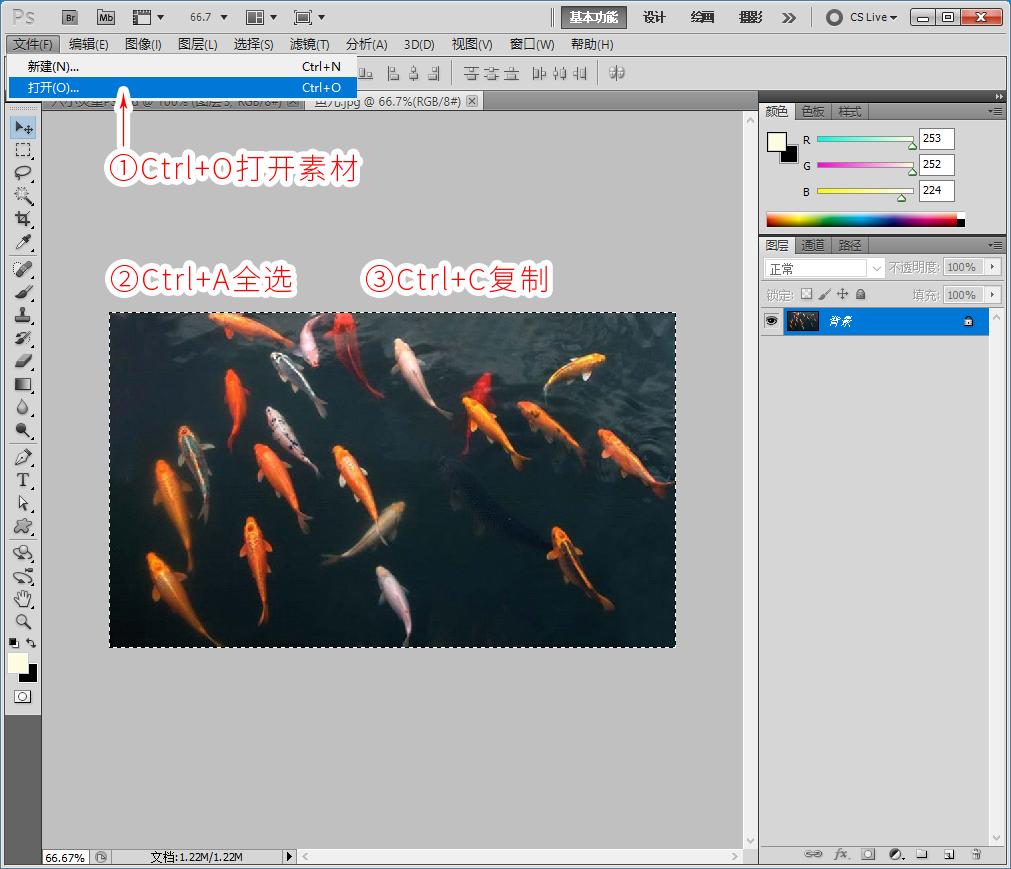Select the Quick Selection tool
The height and width of the screenshot is (869, 1011).
click(x=23, y=195)
